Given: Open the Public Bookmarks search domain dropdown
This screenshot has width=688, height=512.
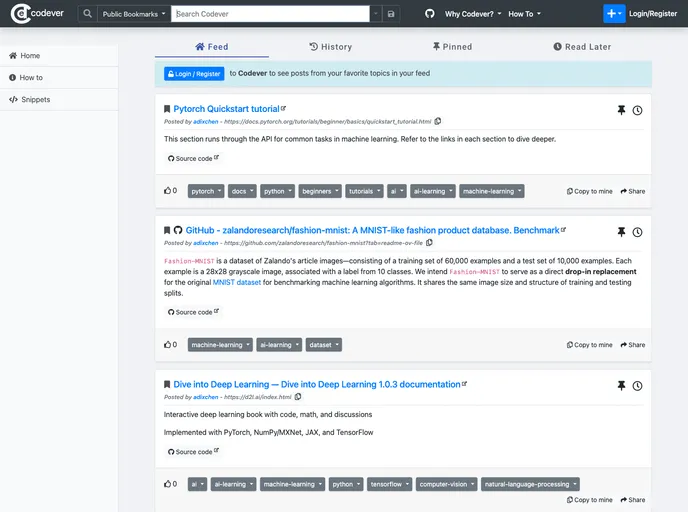Looking at the screenshot, I should tap(134, 14).
